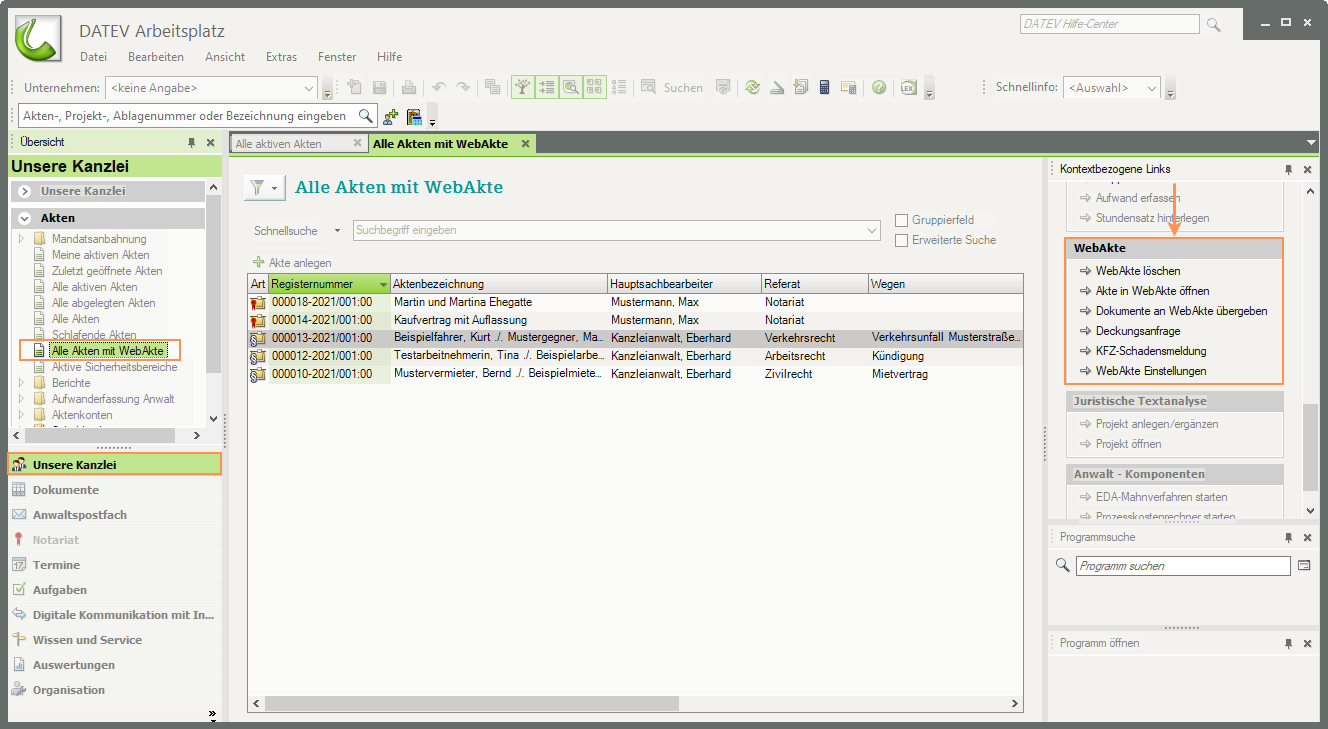Image resolution: width=1328 pixels, height=729 pixels.
Task: Click the Übersicht tree vertical scrollbar
Action: 213,303
